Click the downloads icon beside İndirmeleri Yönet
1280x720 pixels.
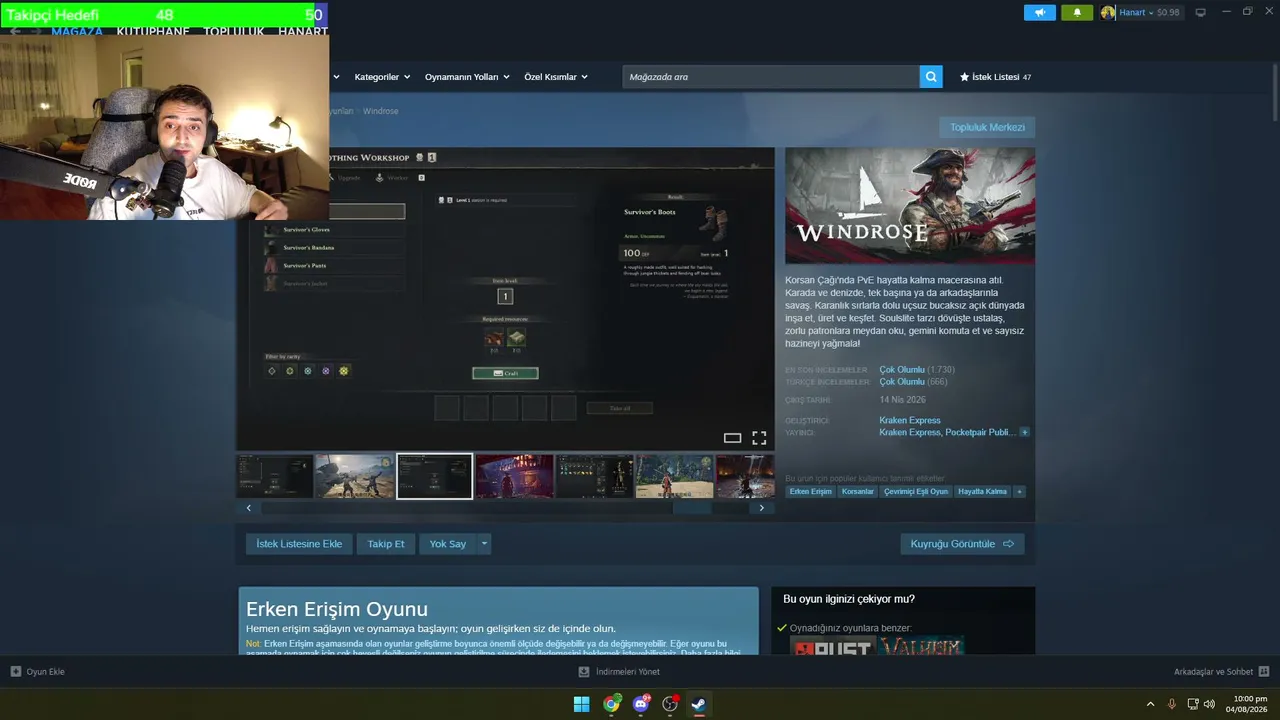point(584,672)
